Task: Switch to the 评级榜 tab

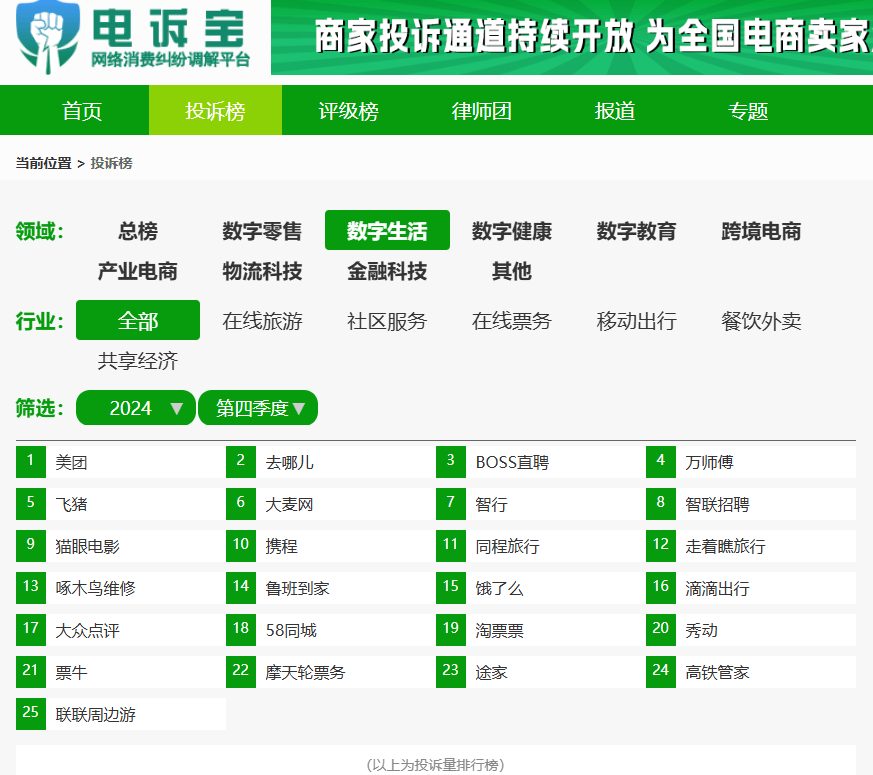Action: tap(348, 111)
